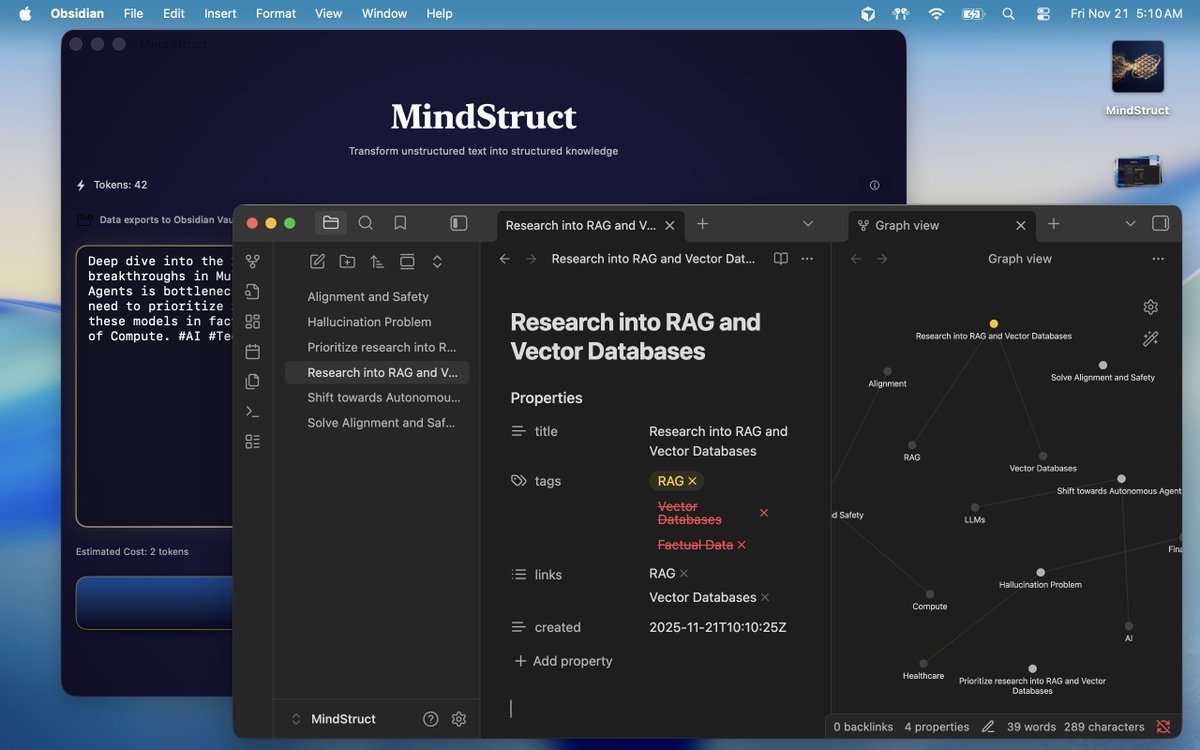
Task: Create a new folder in the file explorer
Action: click(x=347, y=261)
